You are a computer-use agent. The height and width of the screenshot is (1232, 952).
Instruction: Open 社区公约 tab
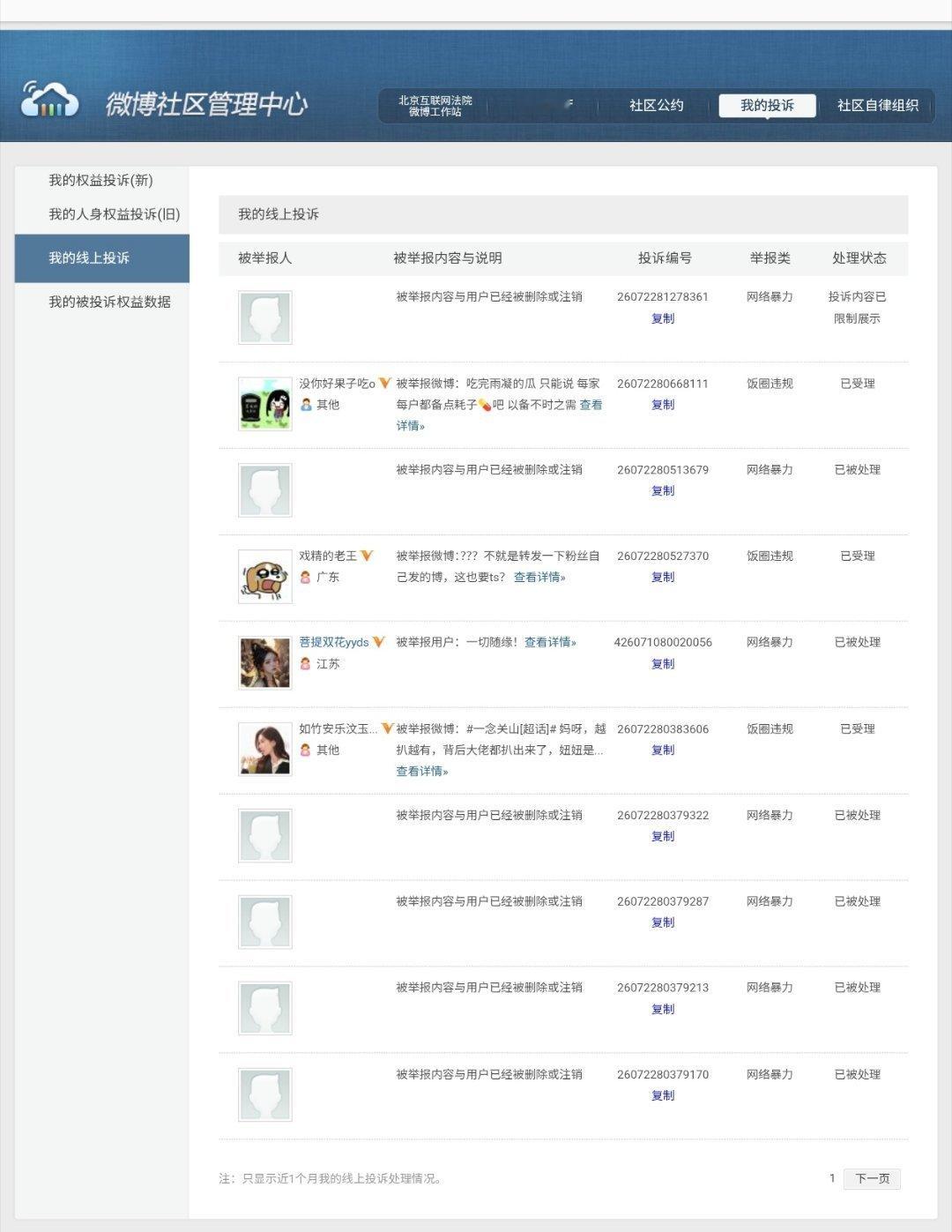(657, 105)
